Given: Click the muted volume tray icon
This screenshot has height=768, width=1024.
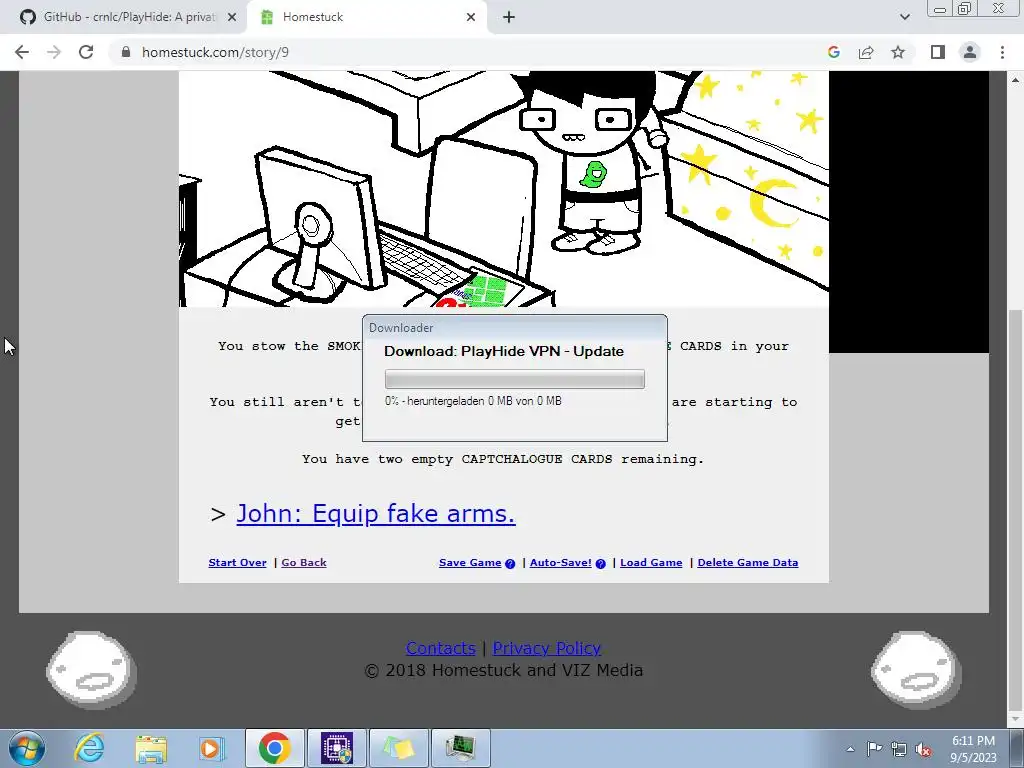Looking at the screenshot, I should click(x=923, y=749).
